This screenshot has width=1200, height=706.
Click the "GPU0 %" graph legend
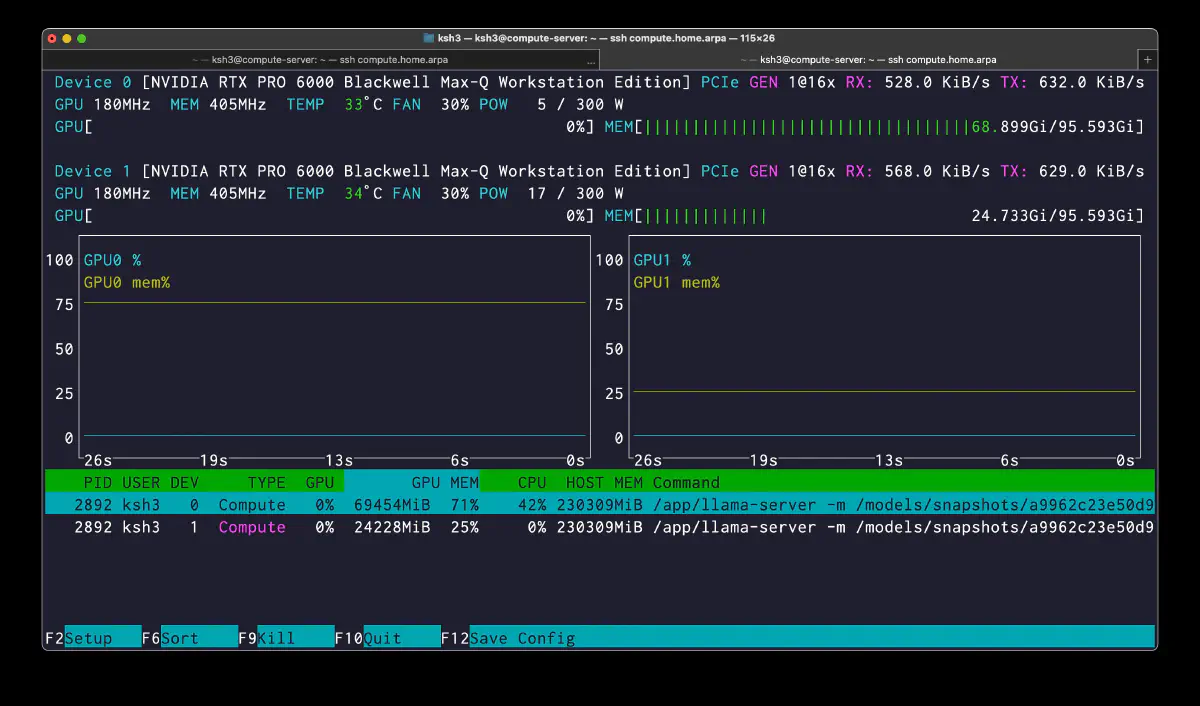coord(112,260)
